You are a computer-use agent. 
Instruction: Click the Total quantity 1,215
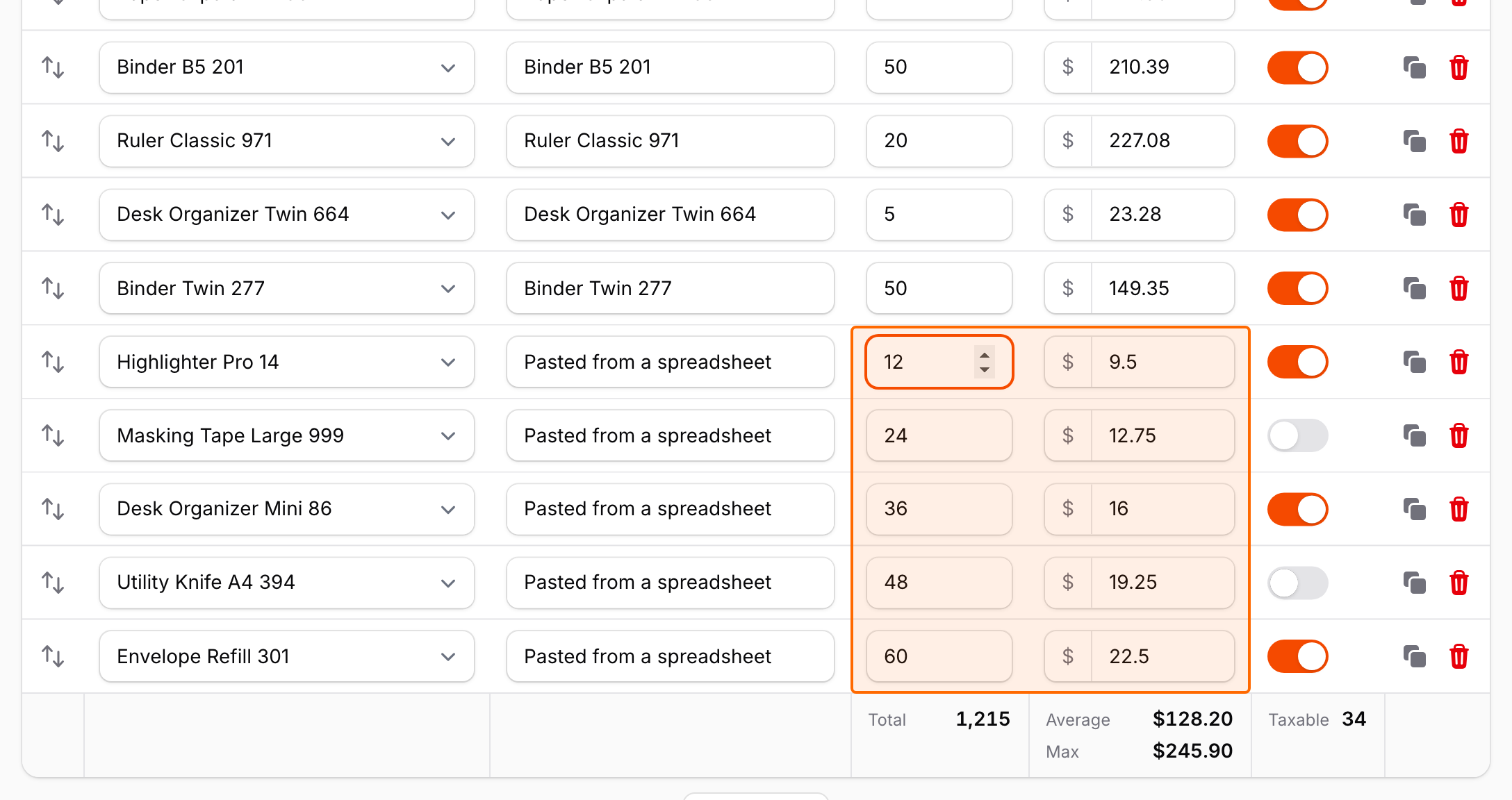pyautogui.click(x=983, y=719)
